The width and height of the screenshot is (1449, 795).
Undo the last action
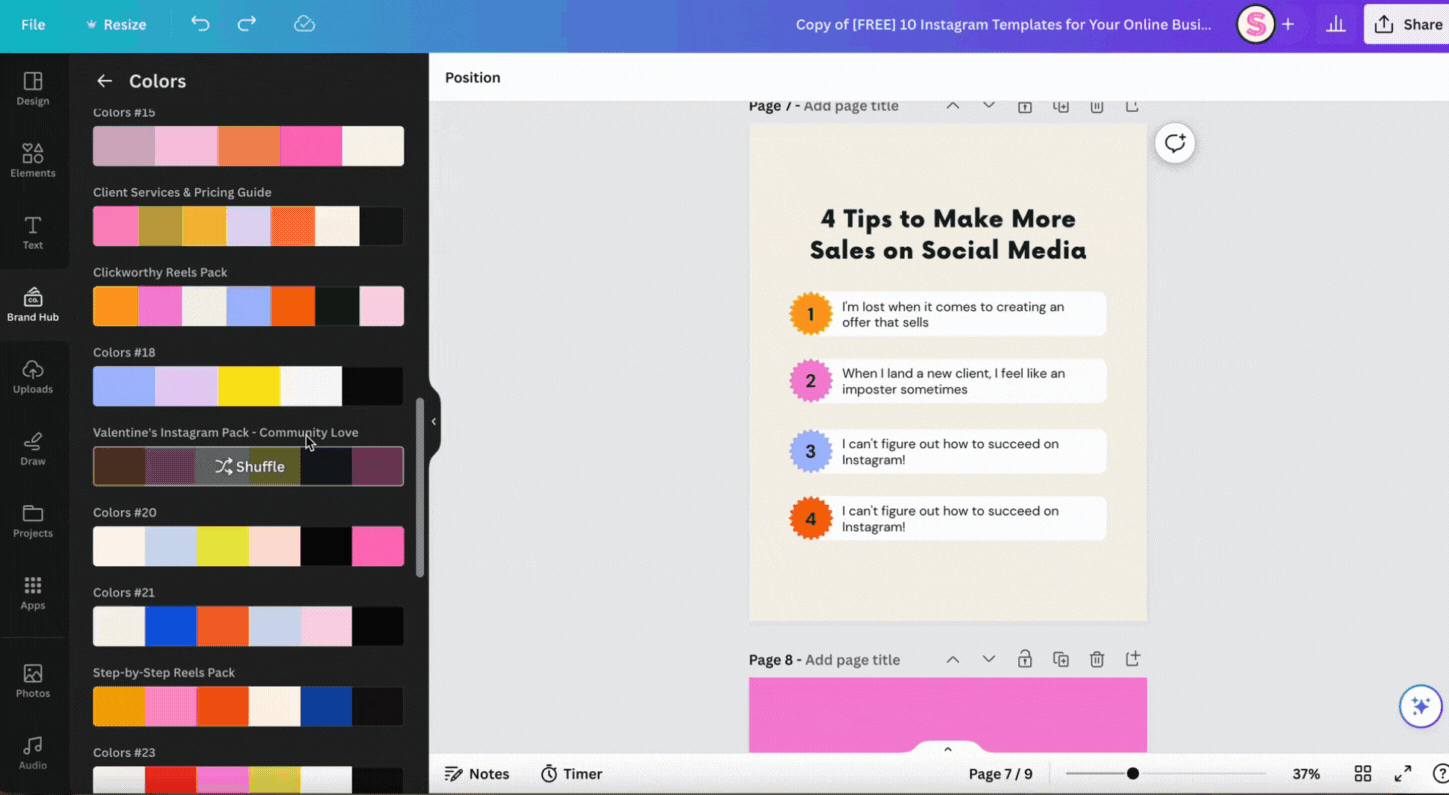(200, 24)
